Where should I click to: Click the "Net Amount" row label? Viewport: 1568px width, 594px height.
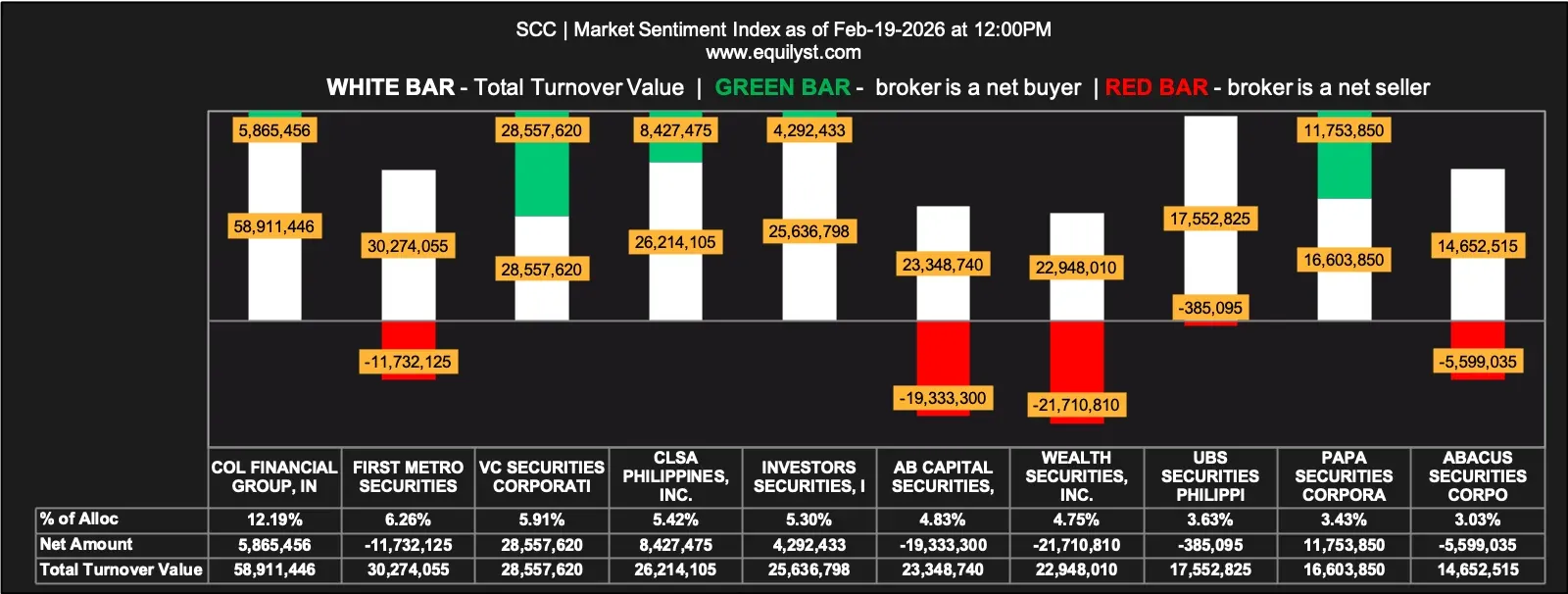click(86, 545)
